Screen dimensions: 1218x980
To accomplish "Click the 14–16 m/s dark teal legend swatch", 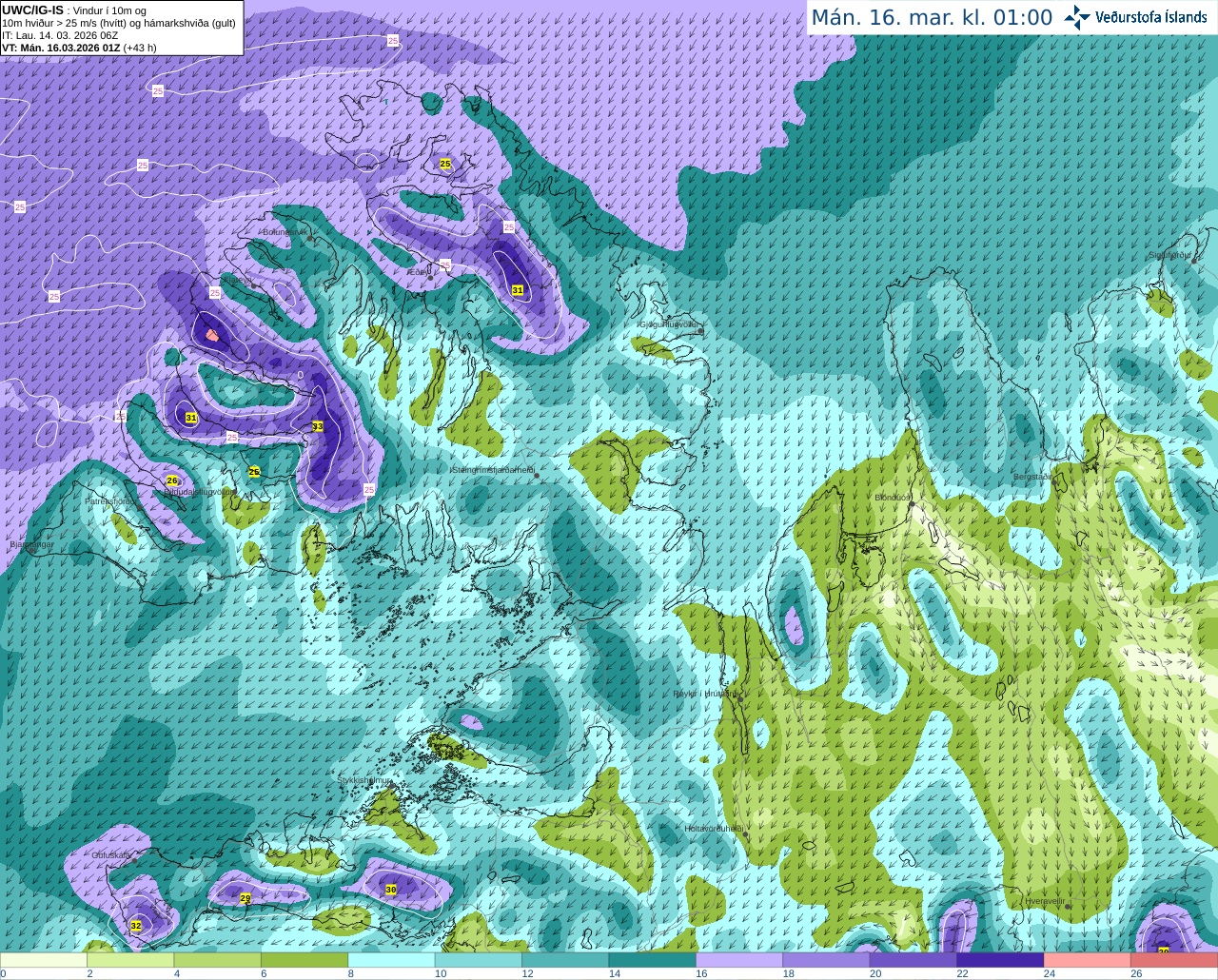I will (653, 960).
